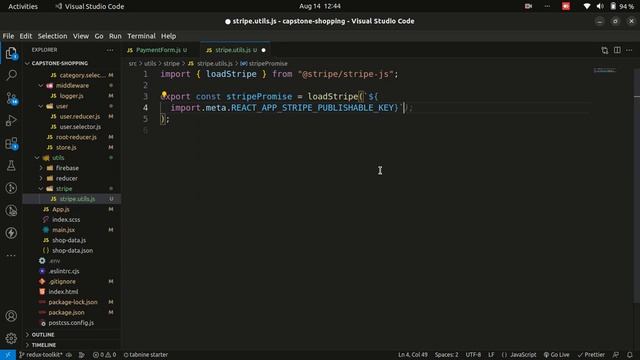Click the Wi-Fi indicator in top bar
This screenshot has height=360, width=640.
pyautogui.click(x=587, y=6)
